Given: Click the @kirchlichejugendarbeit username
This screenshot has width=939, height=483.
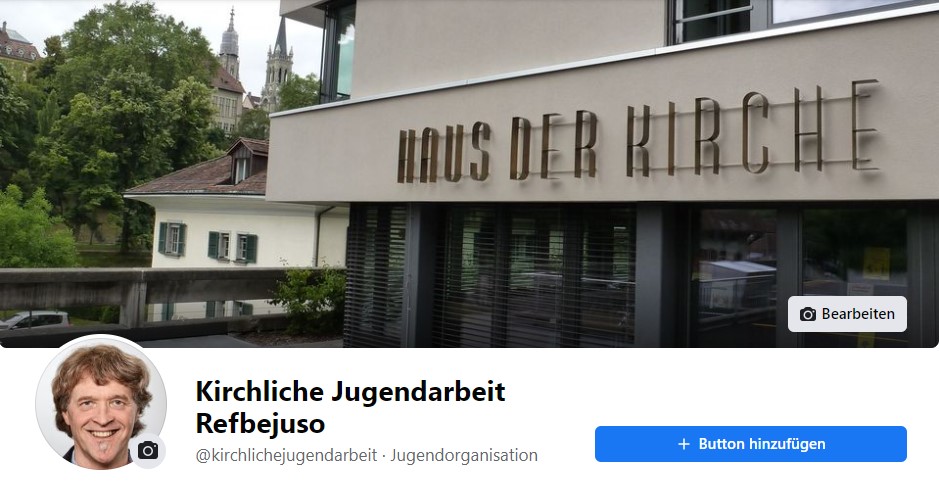Looking at the screenshot, I should click(x=286, y=455).
